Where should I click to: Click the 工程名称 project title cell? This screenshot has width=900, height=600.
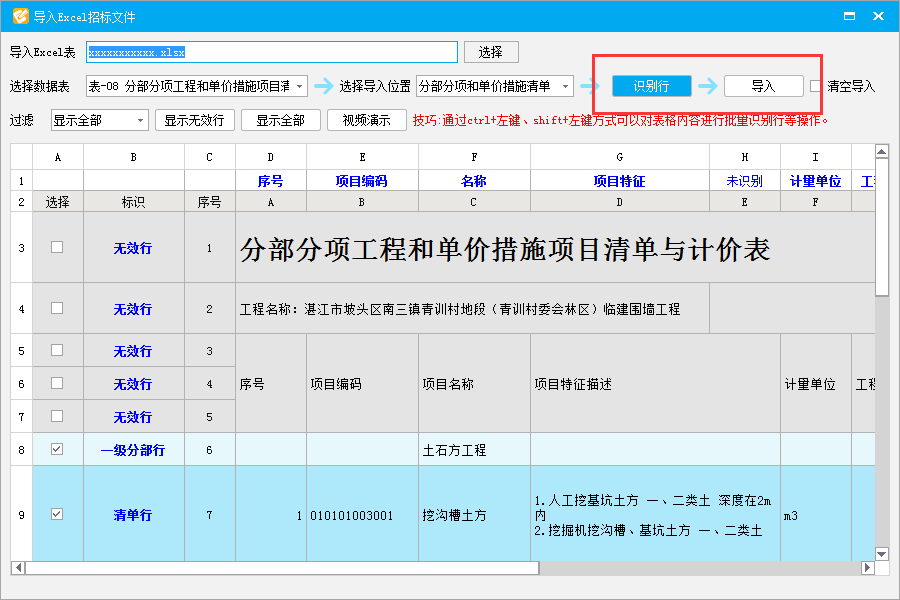(x=472, y=308)
